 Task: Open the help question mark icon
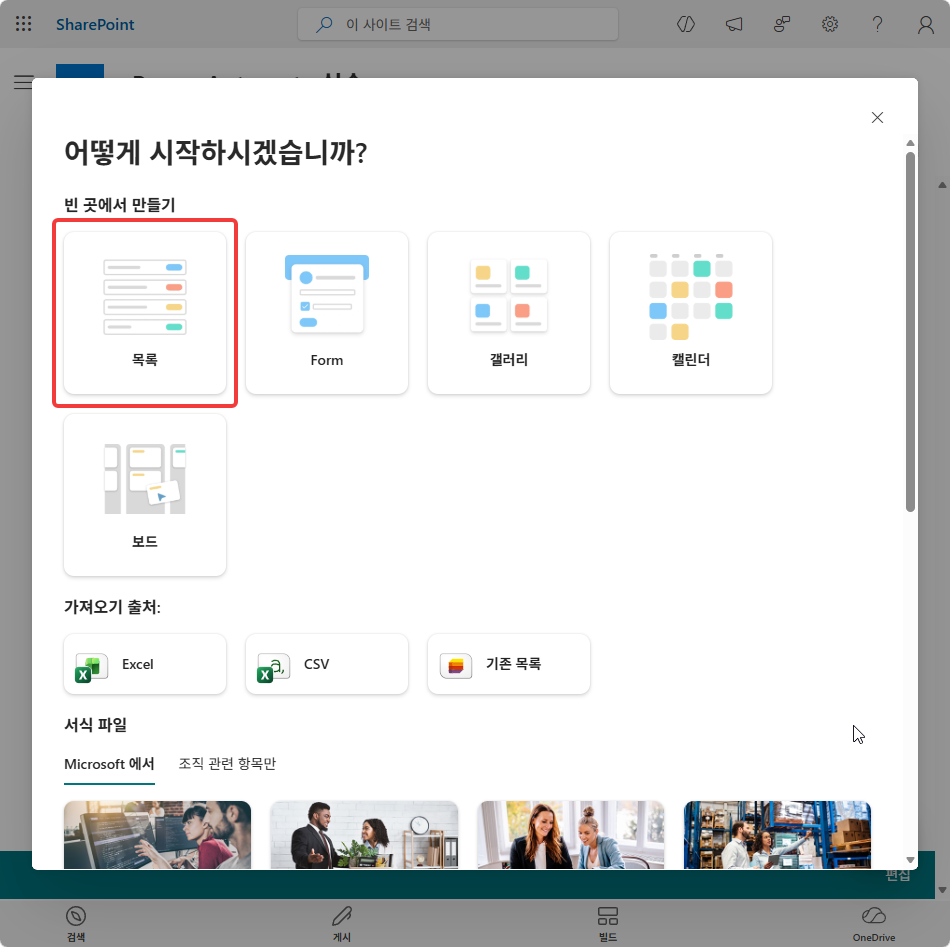[x=877, y=24]
